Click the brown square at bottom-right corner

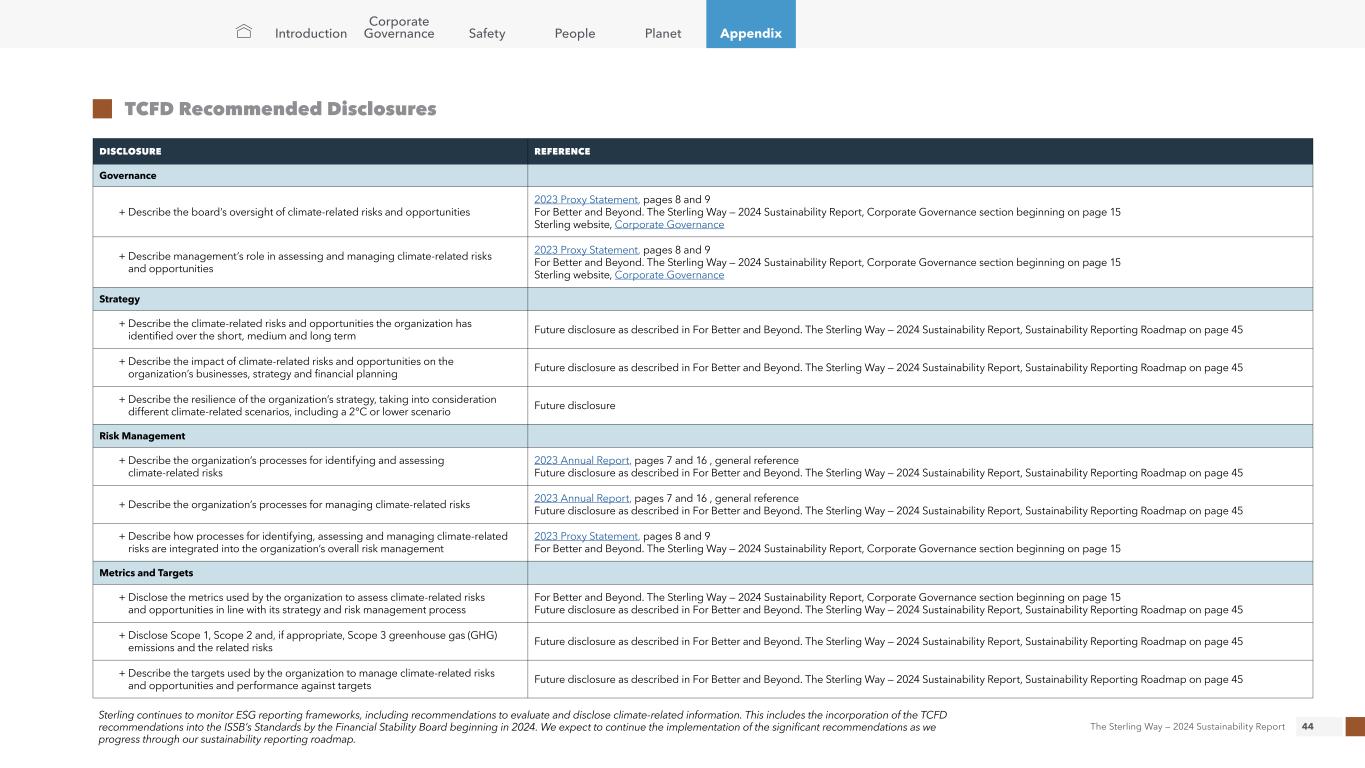point(1354,726)
